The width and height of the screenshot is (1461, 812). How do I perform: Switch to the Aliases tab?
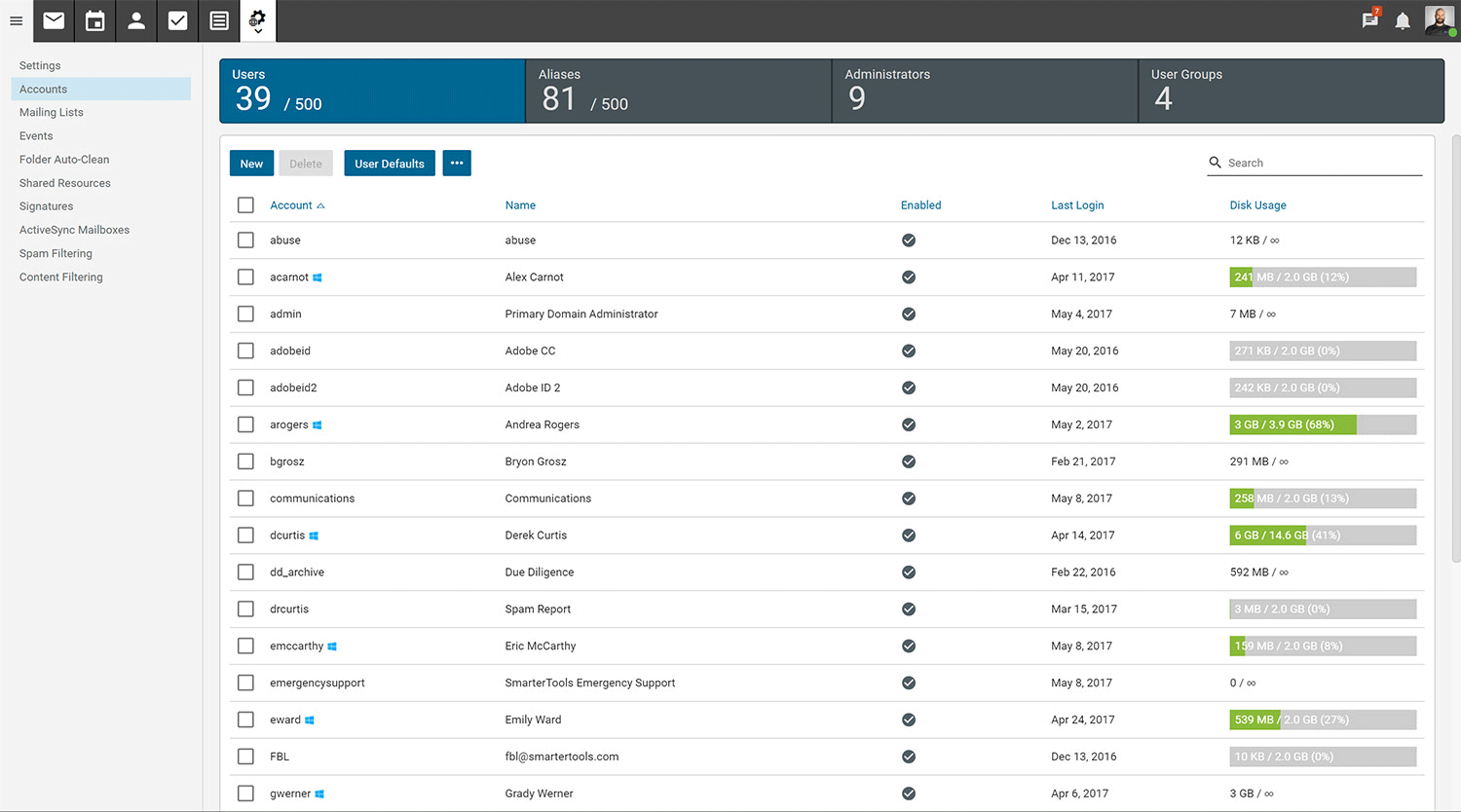pyautogui.click(x=678, y=91)
